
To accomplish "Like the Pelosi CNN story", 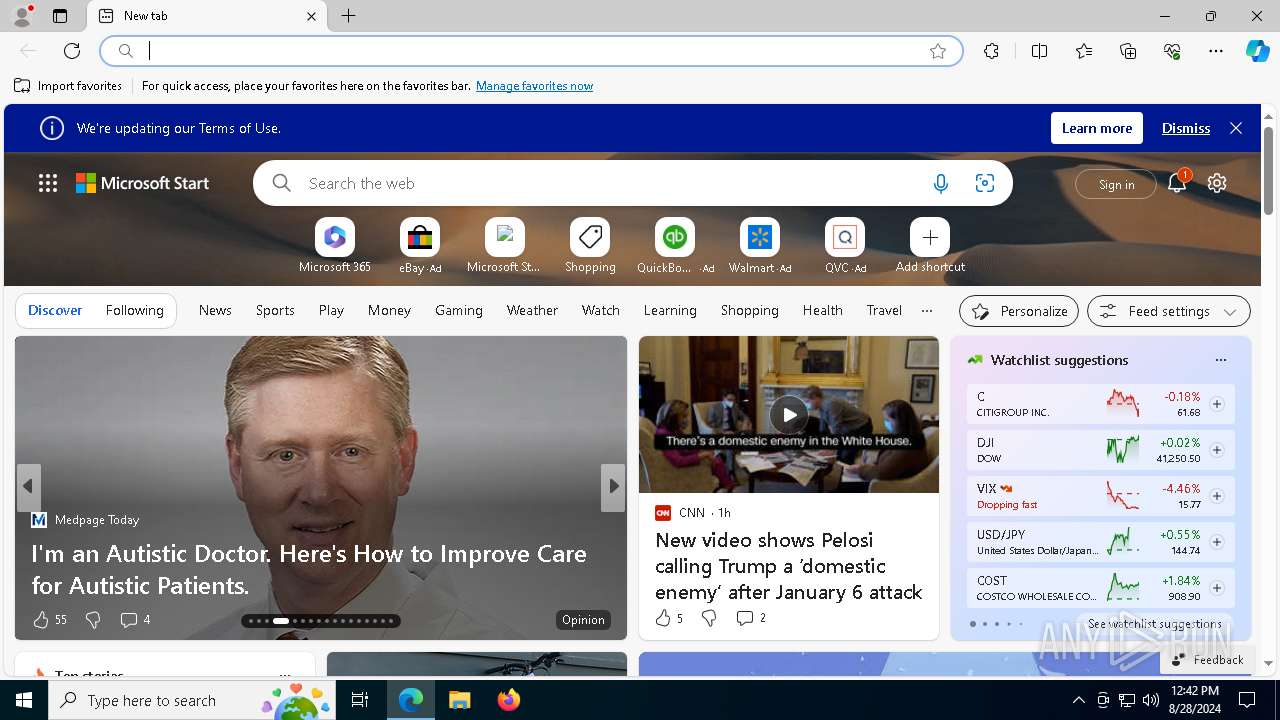I will [663, 618].
